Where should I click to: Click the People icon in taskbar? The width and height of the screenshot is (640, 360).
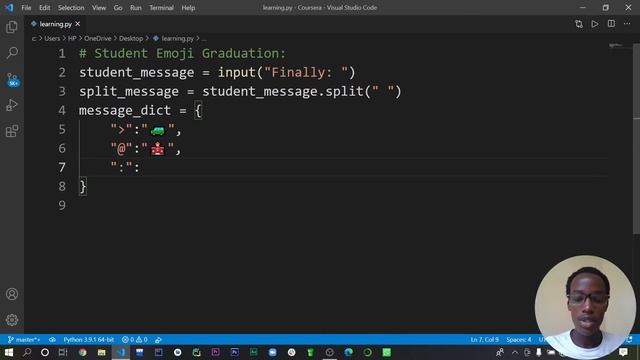pos(500,352)
